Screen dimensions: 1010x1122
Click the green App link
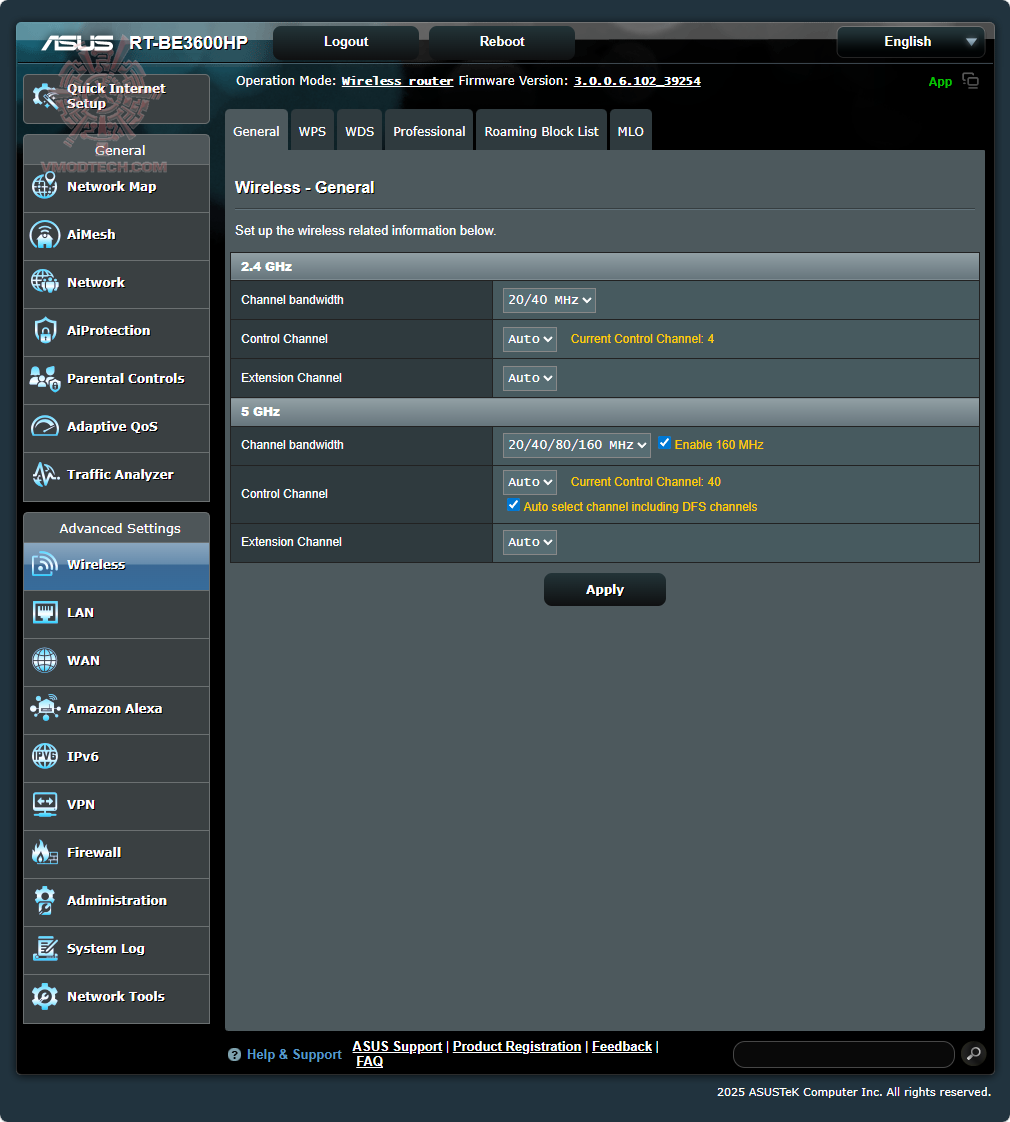(x=940, y=82)
